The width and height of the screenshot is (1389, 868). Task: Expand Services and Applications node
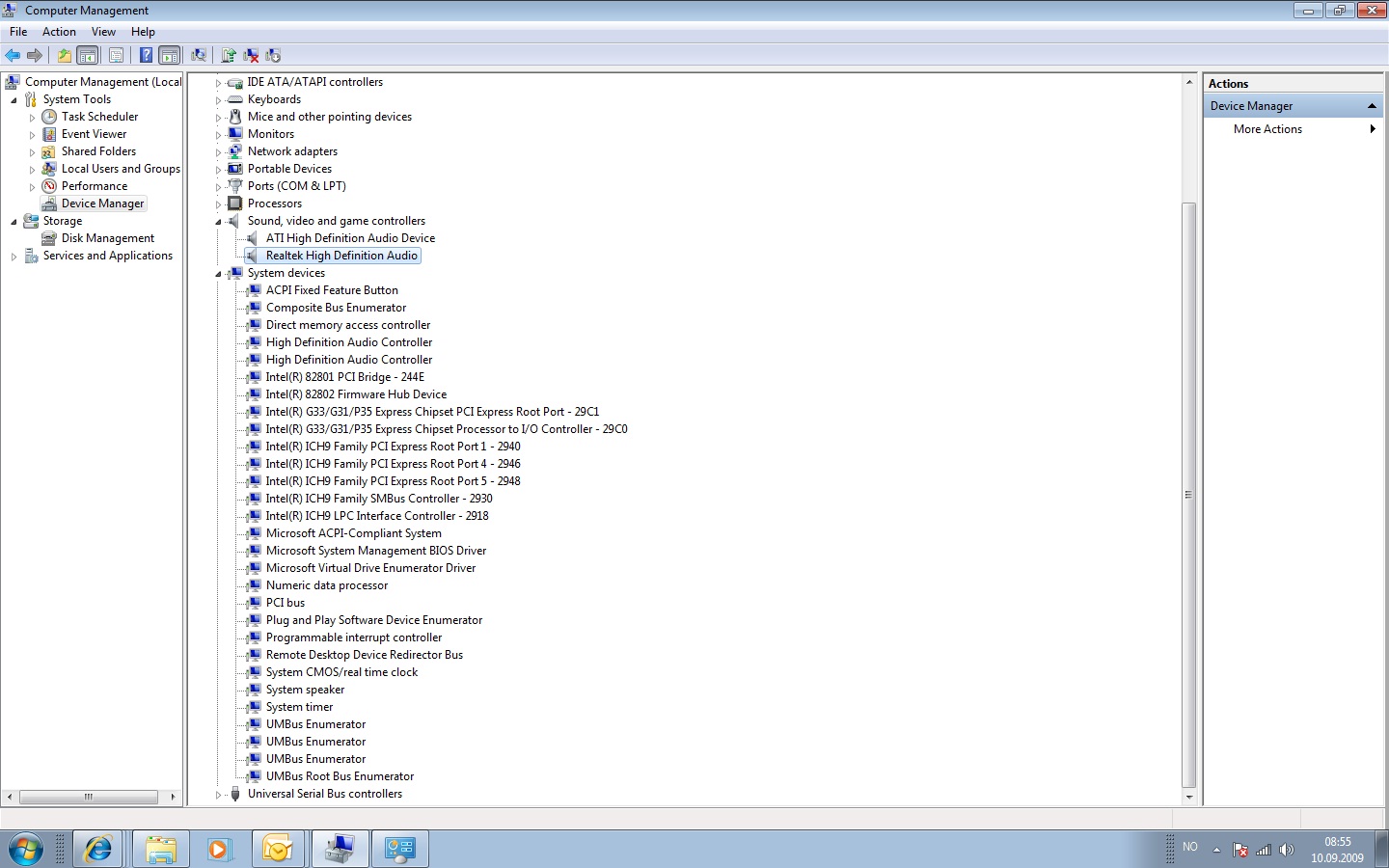tap(14, 257)
